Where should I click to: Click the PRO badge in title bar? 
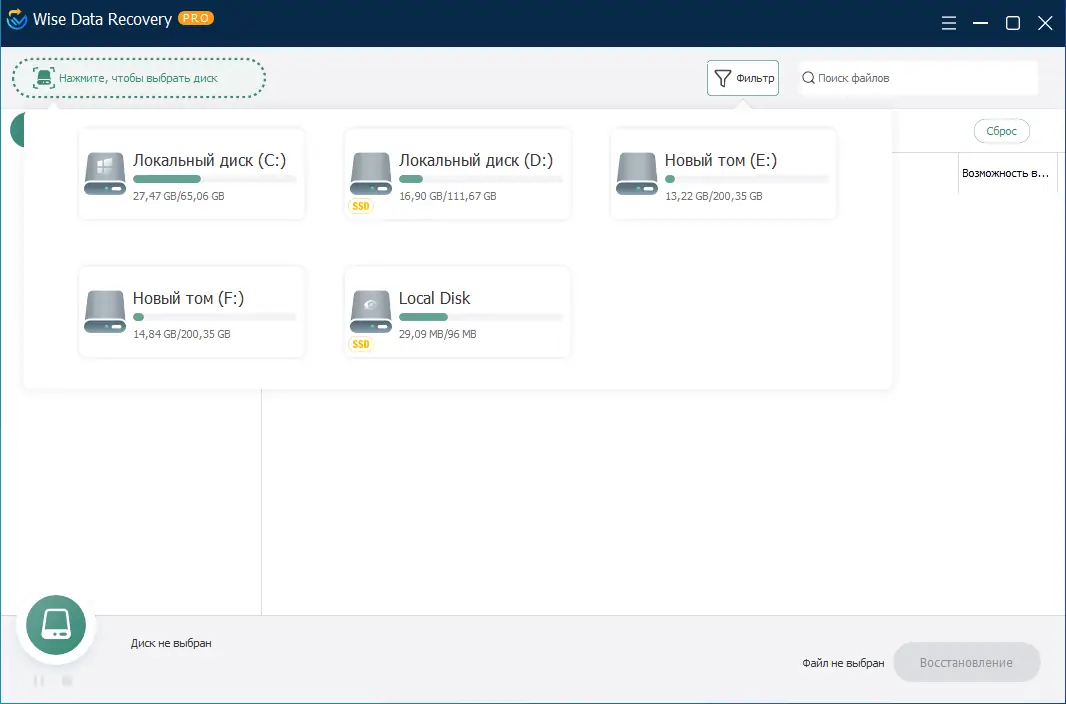point(196,18)
